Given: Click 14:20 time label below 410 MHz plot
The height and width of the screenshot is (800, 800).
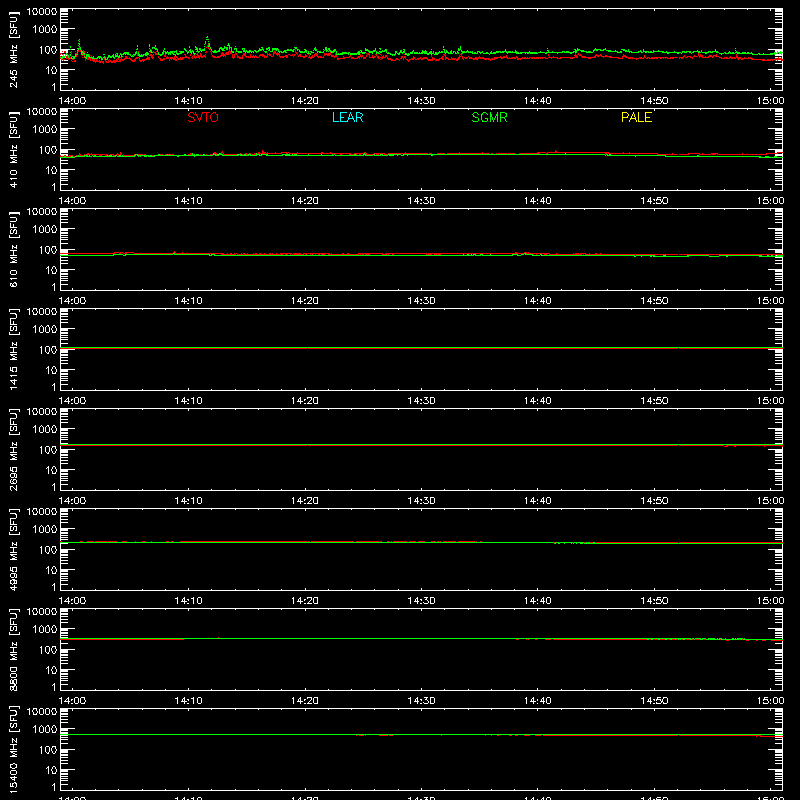Looking at the screenshot, I should point(305,201).
